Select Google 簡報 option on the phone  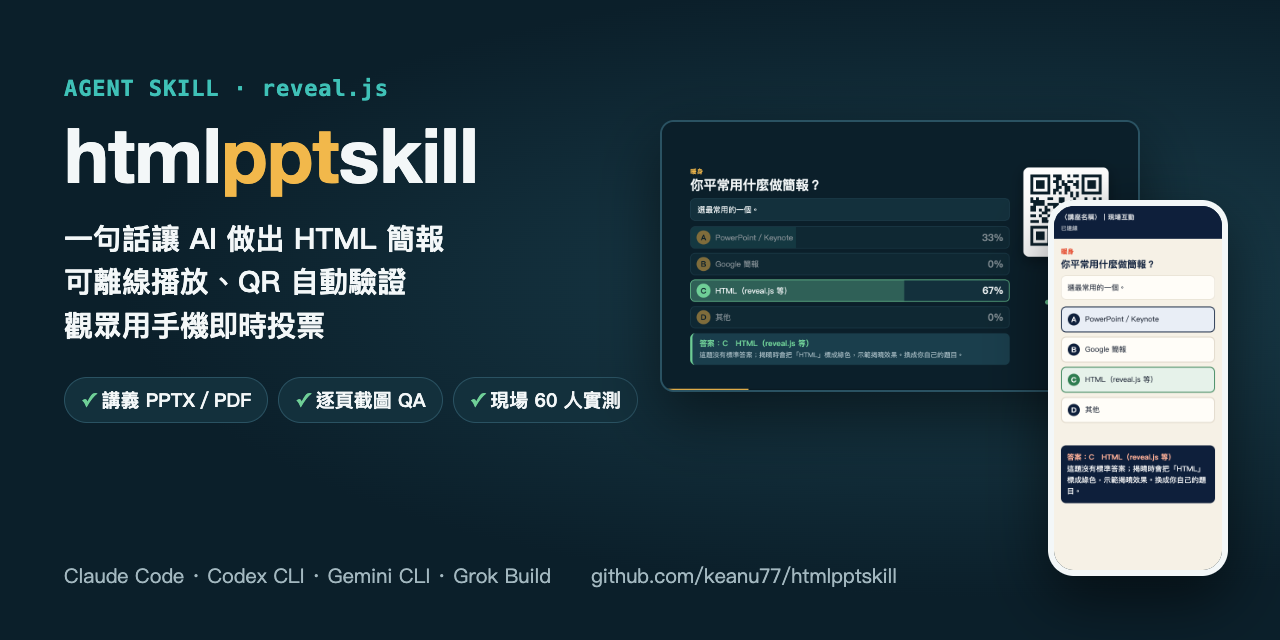[1138, 349]
